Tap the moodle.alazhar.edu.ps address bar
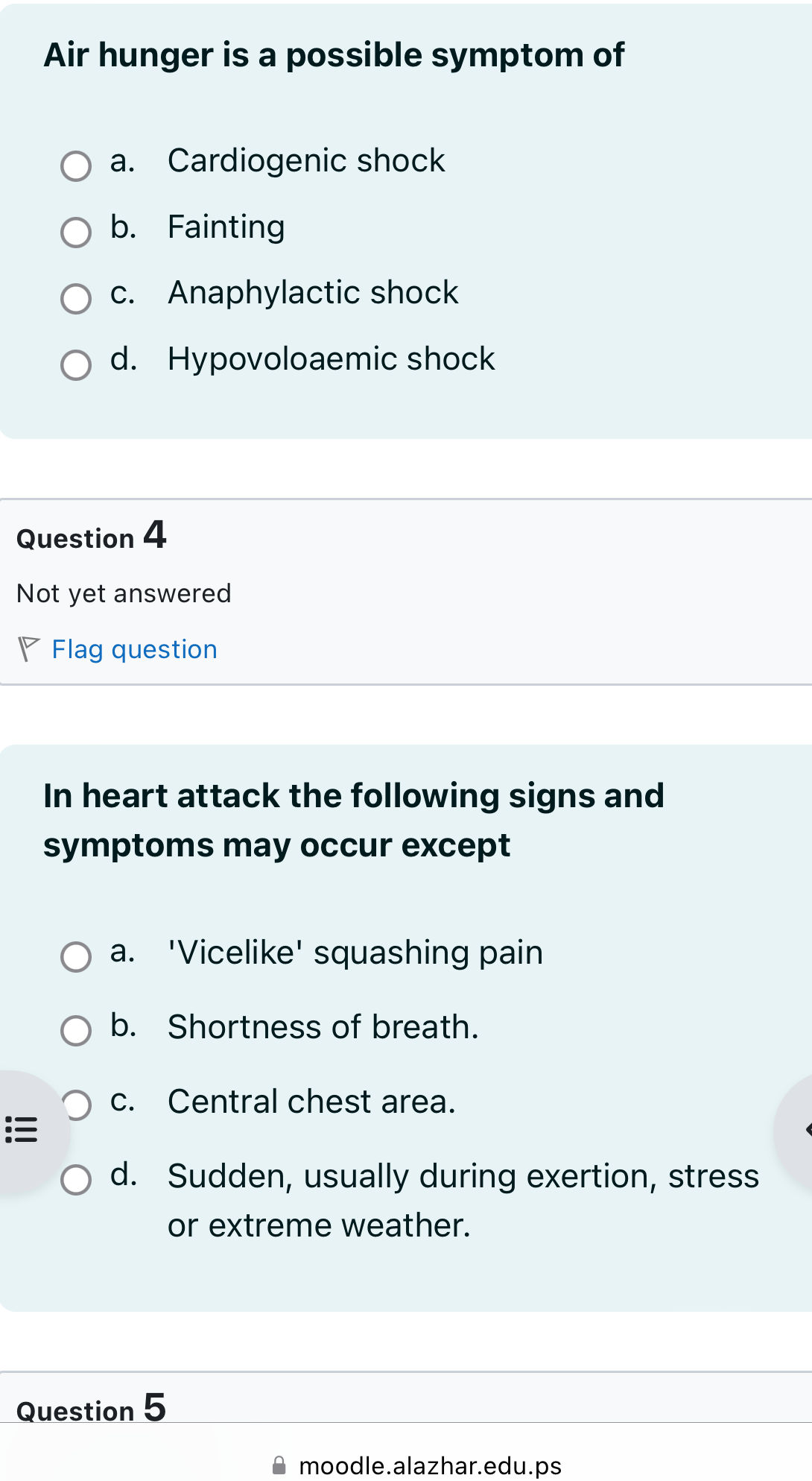Screen dimensions: 812x1481 (430, 1465)
